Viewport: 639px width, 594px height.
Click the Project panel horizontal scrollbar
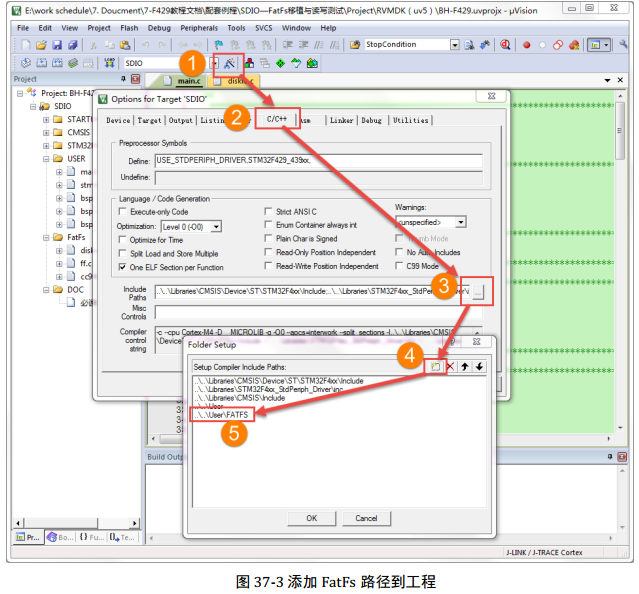pyautogui.click(x=76, y=523)
